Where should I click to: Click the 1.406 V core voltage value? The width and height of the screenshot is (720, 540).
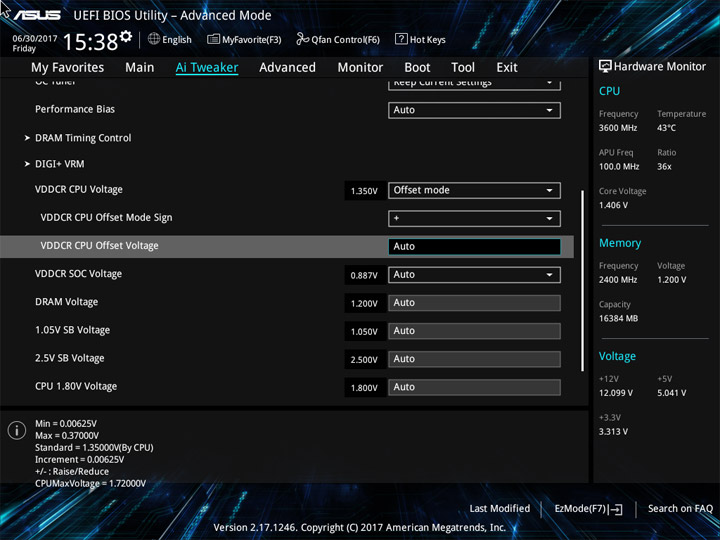pos(613,205)
